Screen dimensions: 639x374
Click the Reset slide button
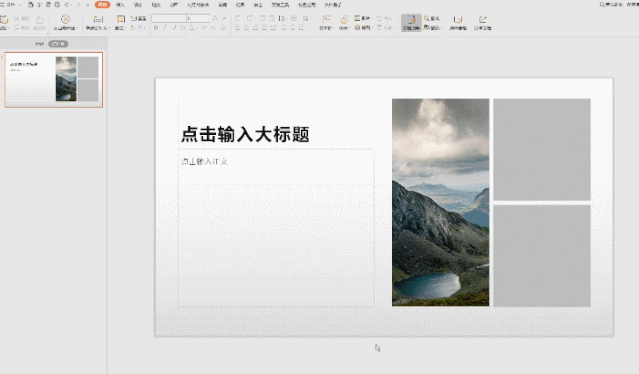pos(139,19)
